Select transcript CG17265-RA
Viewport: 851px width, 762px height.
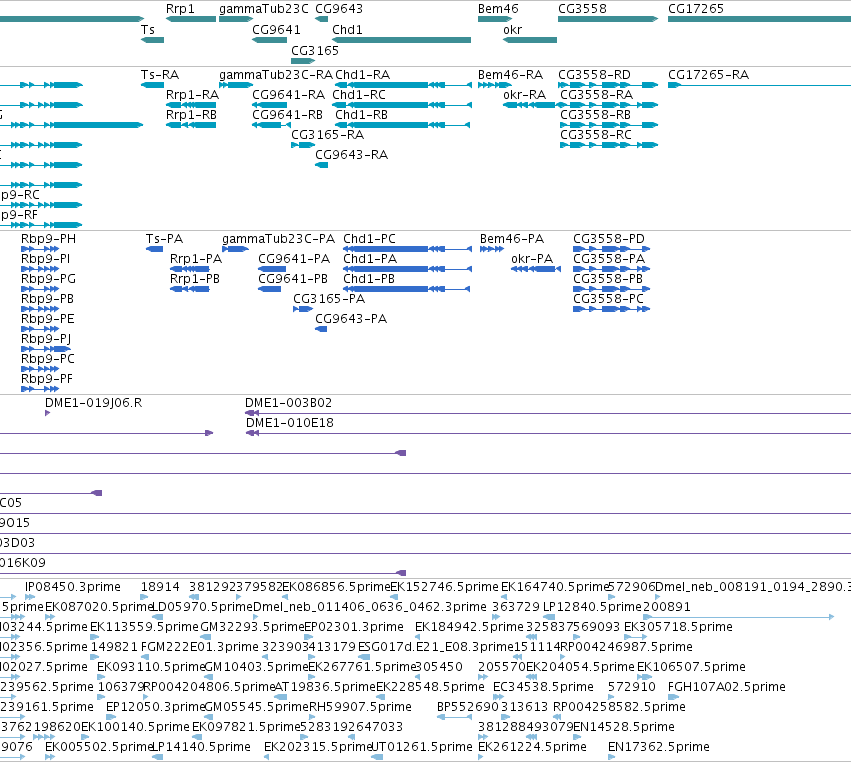[x=759, y=85]
